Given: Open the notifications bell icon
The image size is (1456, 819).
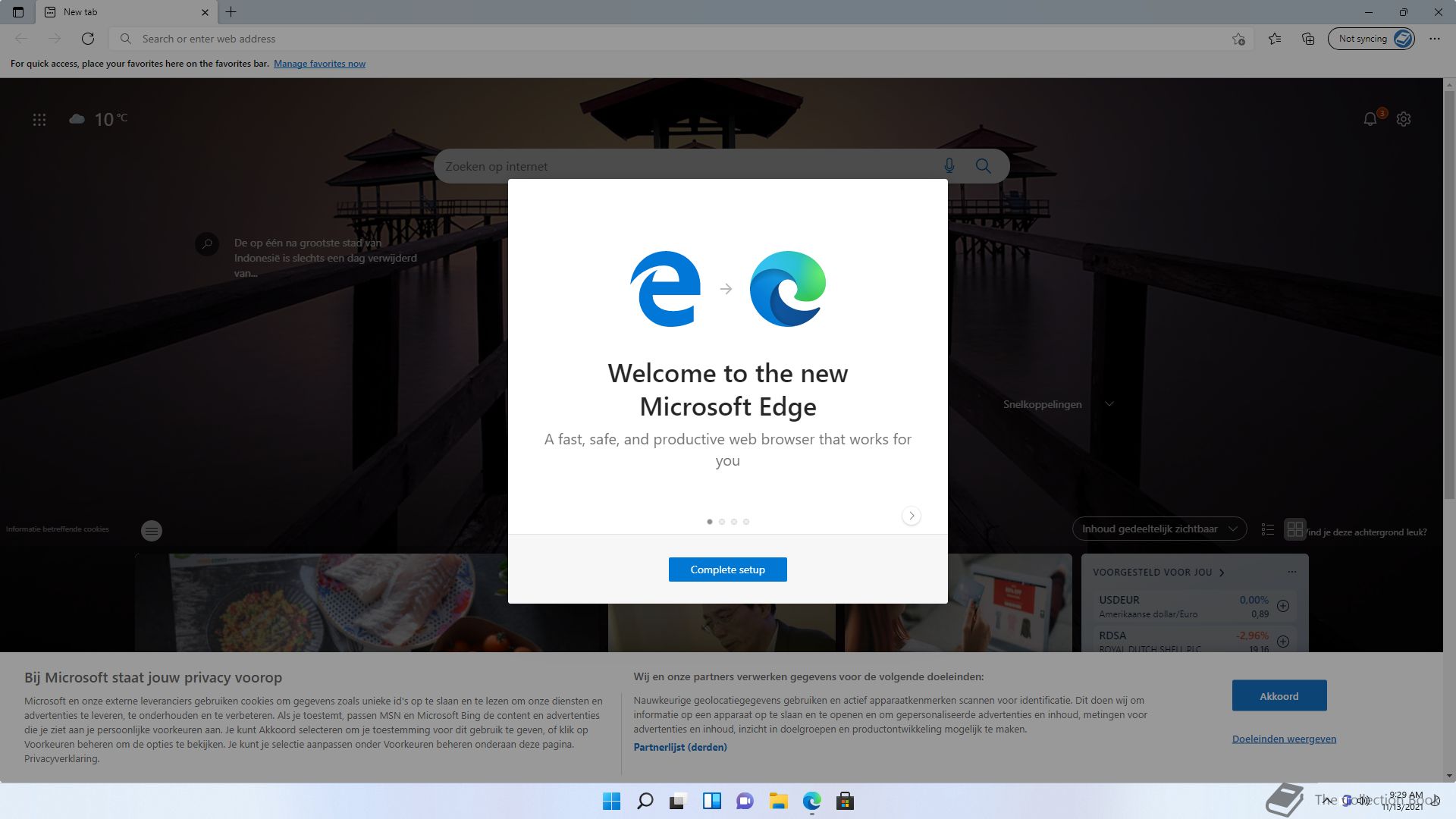Looking at the screenshot, I should 1370,119.
